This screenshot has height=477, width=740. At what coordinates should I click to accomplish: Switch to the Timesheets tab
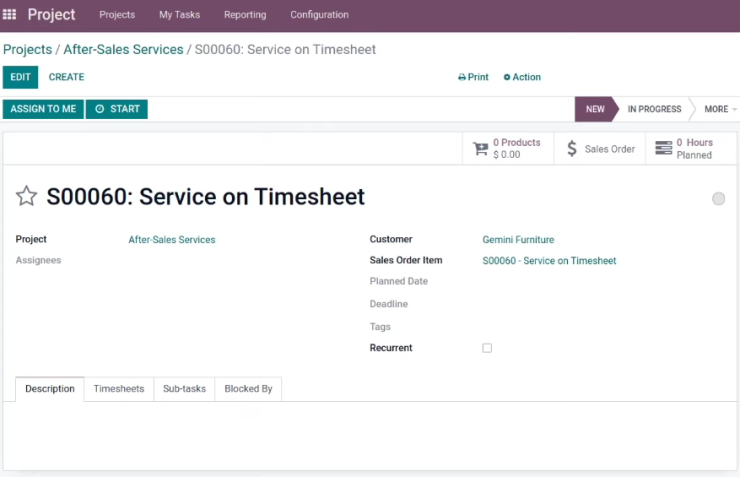pyautogui.click(x=119, y=389)
